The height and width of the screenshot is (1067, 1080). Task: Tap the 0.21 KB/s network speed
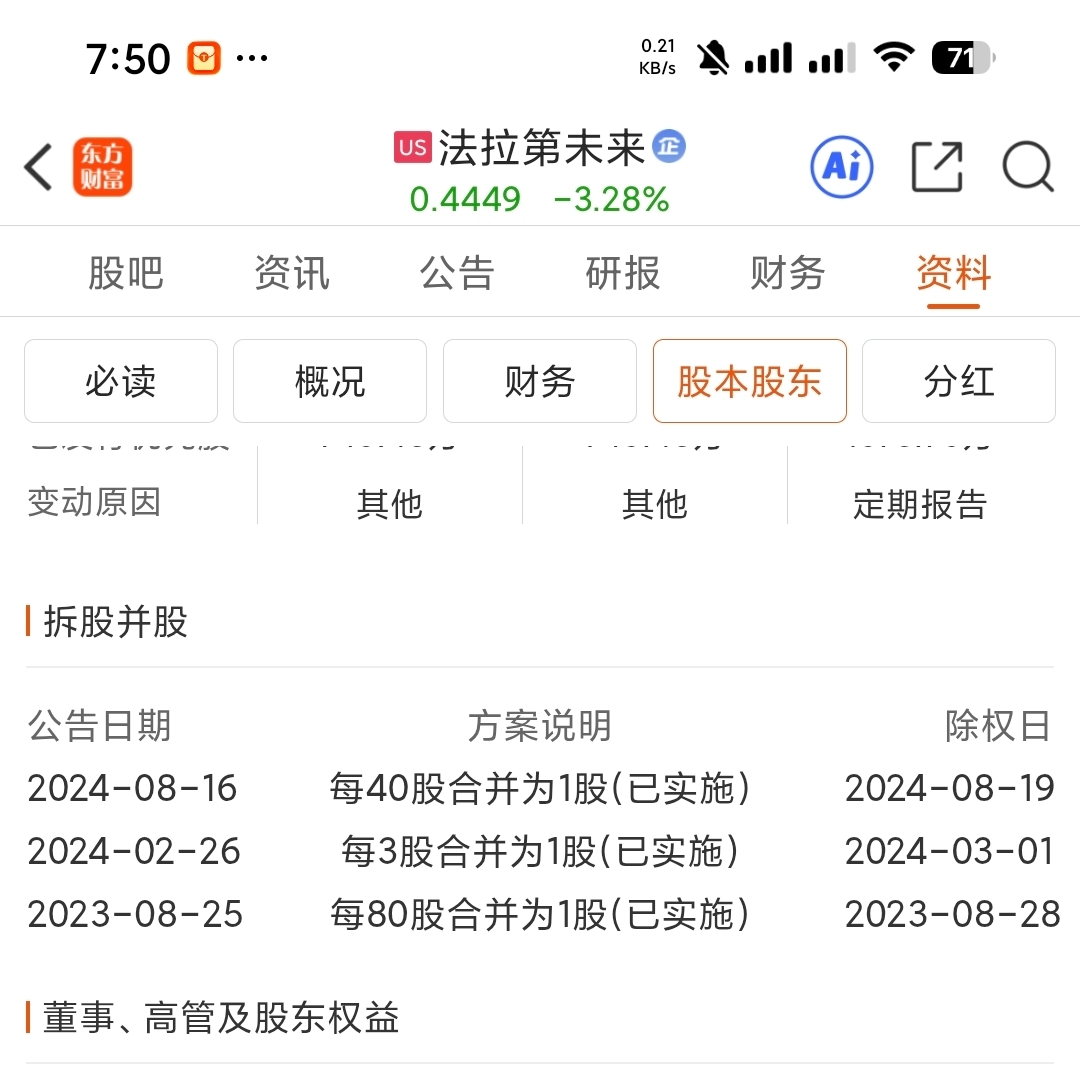click(658, 57)
